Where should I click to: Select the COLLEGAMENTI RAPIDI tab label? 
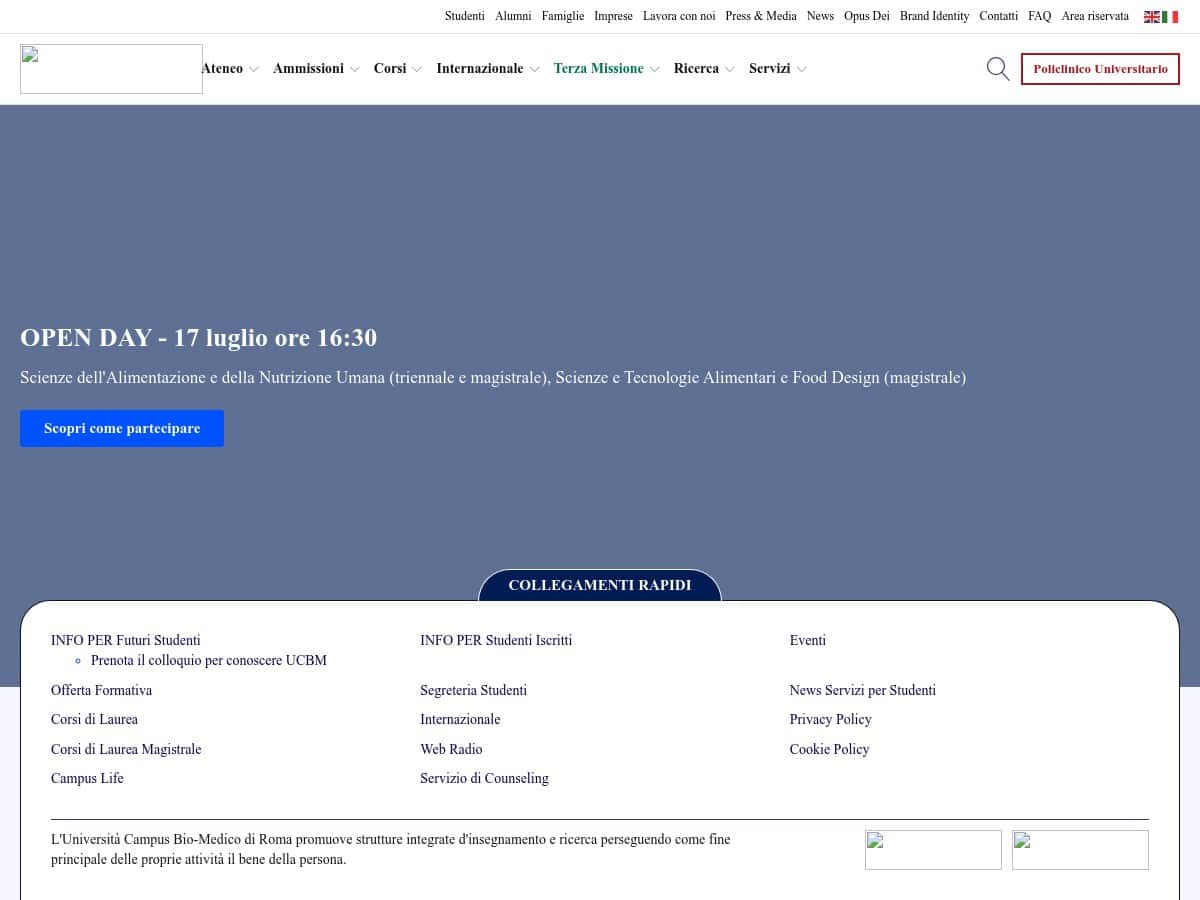click(x=600, y=585)
